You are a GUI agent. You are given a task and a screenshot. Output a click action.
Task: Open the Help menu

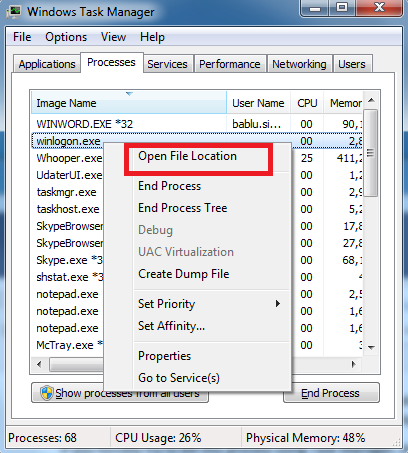click(152, 37)
